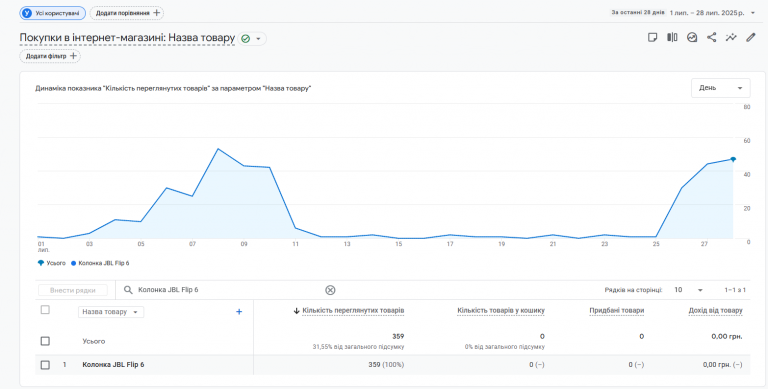Open the День granularity dropdown

coord(720,88)
